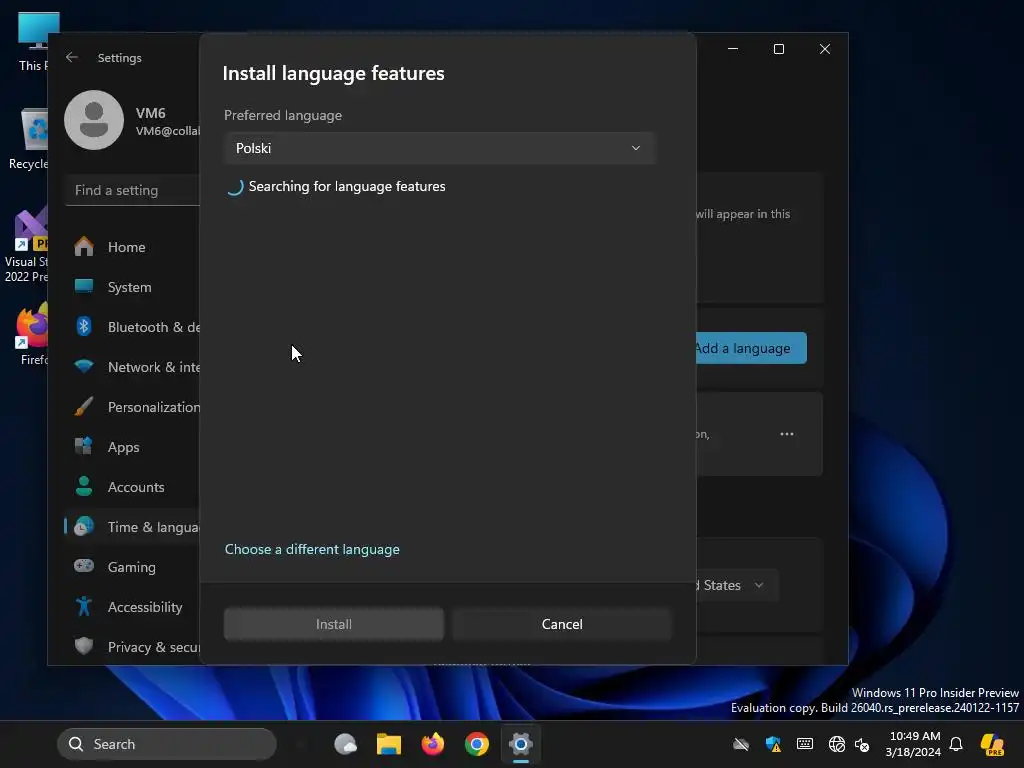Click the disabled Install button
This screenshot has height=768, width=1024.
(x=334, y=624)
